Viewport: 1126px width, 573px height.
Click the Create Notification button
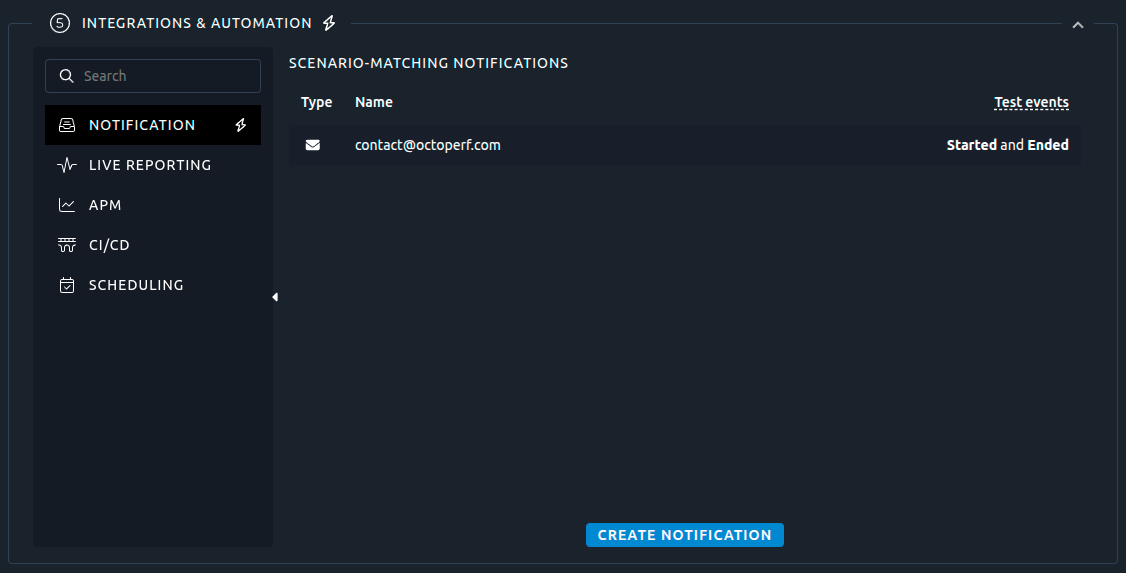click(684, 535)
